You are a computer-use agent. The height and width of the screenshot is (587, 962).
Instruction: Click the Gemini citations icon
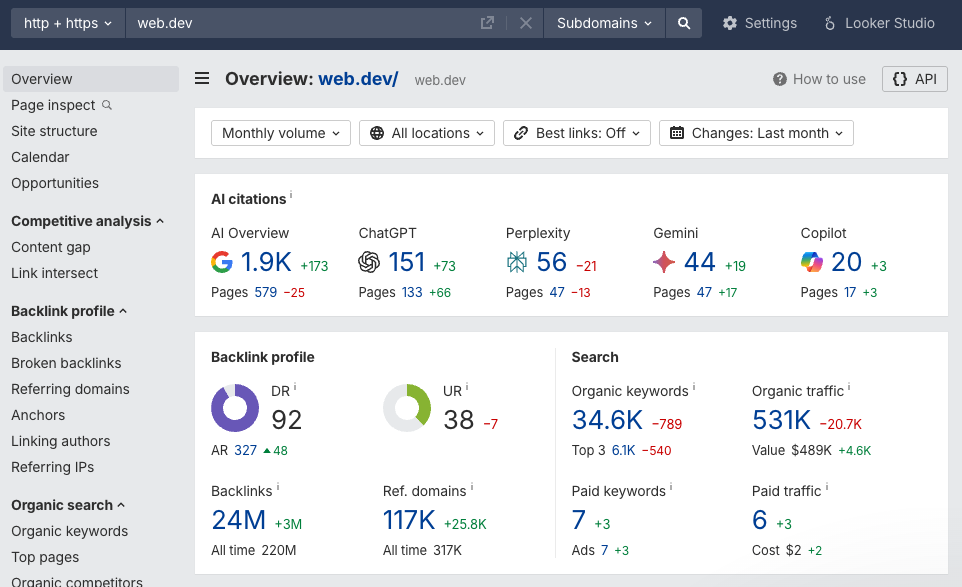click(x=663, y=262)
